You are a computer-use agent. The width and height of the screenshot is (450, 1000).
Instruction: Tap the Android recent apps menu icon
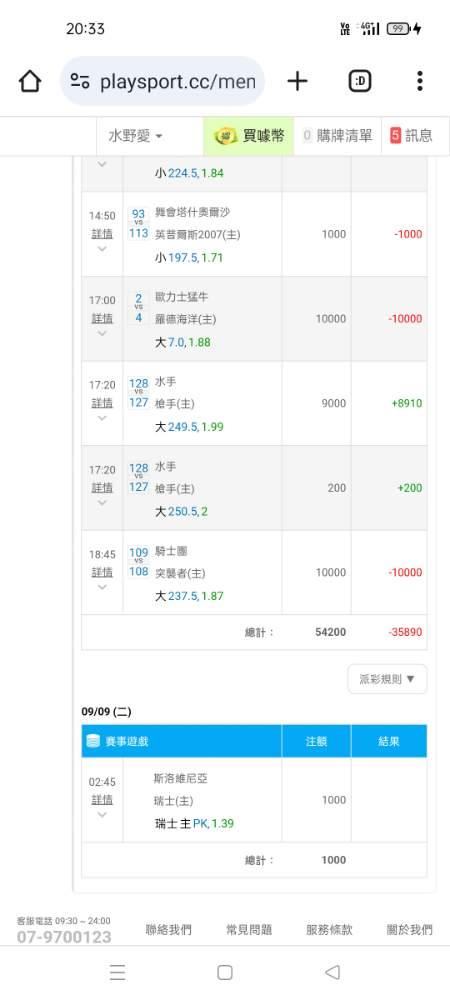[117, 972]
